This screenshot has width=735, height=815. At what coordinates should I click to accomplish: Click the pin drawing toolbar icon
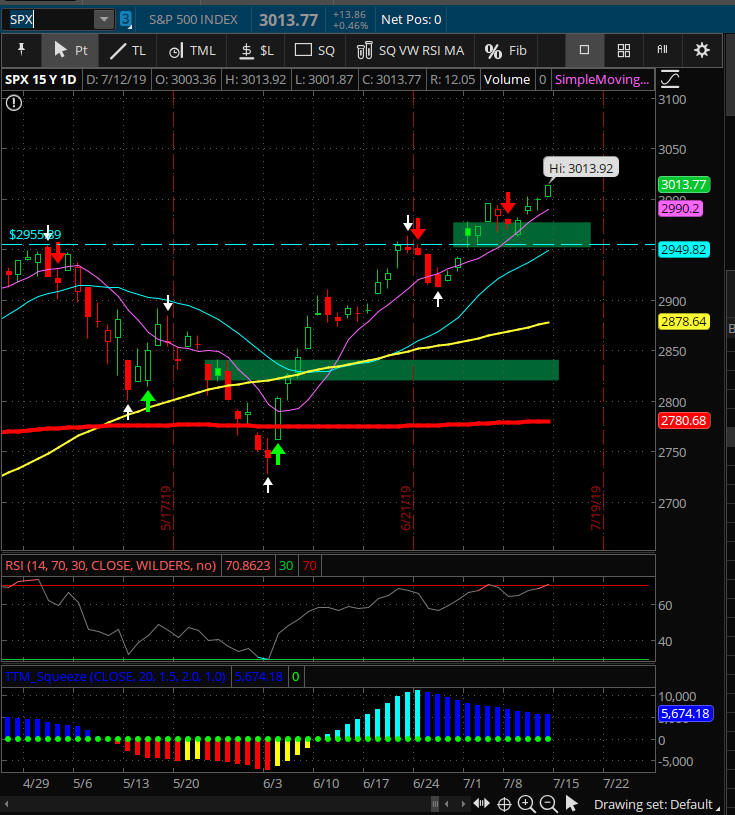(x=21, y=50)
